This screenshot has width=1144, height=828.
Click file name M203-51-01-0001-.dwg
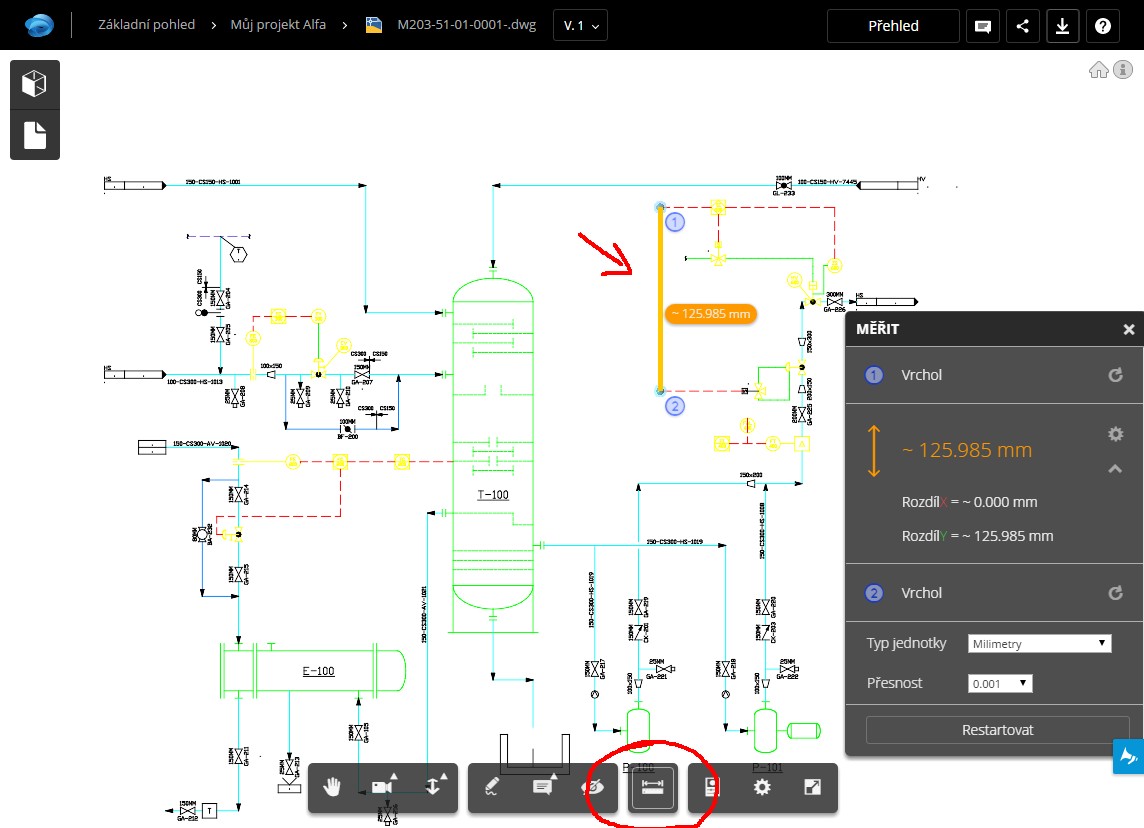tap(466, 25)
